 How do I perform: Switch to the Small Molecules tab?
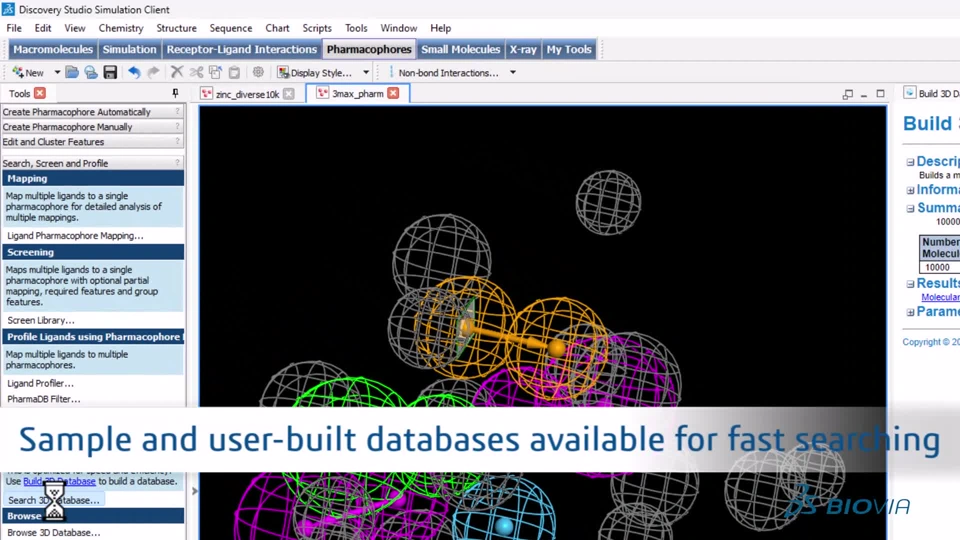tap(460, 50)
